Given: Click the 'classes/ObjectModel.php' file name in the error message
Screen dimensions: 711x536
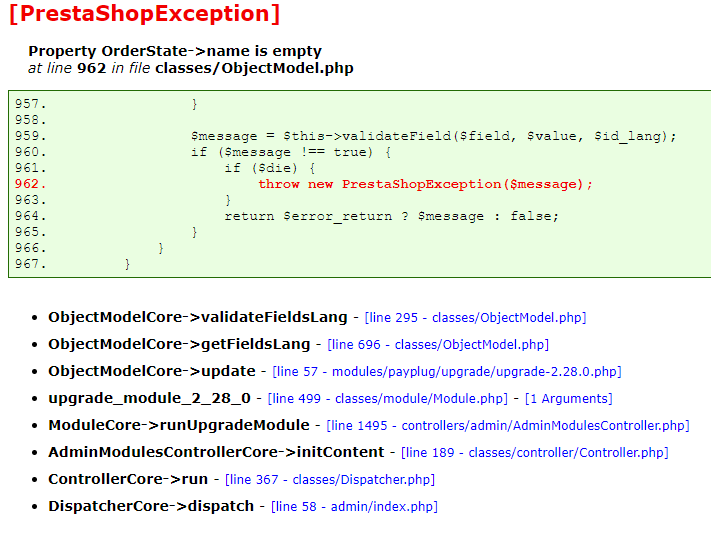Looking at the screenshot, I should (254, 68).
